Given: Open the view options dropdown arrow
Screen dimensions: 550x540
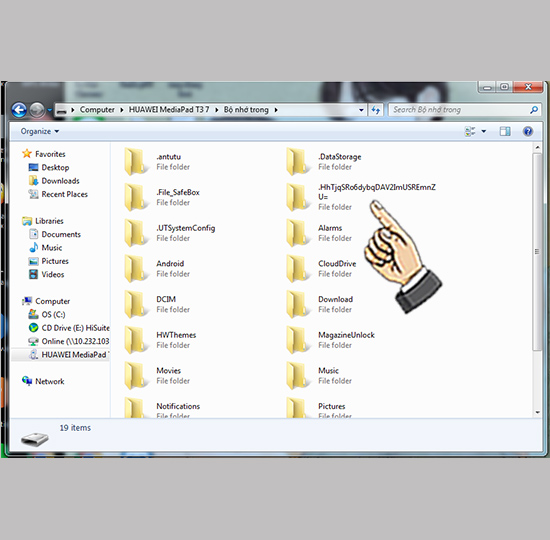Looking at the screenshot, I should [x=484, y=132].
